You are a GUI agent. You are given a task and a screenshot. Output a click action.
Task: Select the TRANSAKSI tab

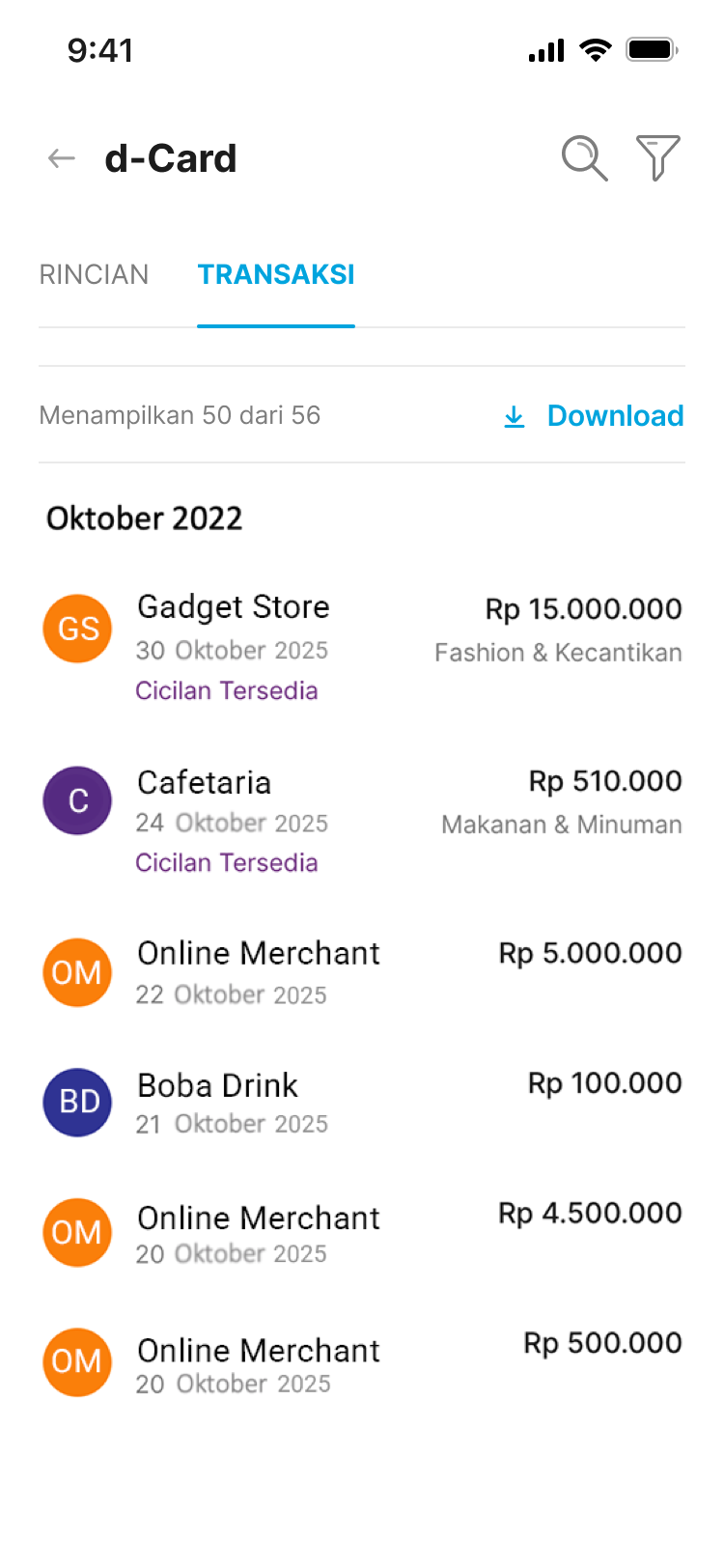pyautogui.click(x=276, y=275)
